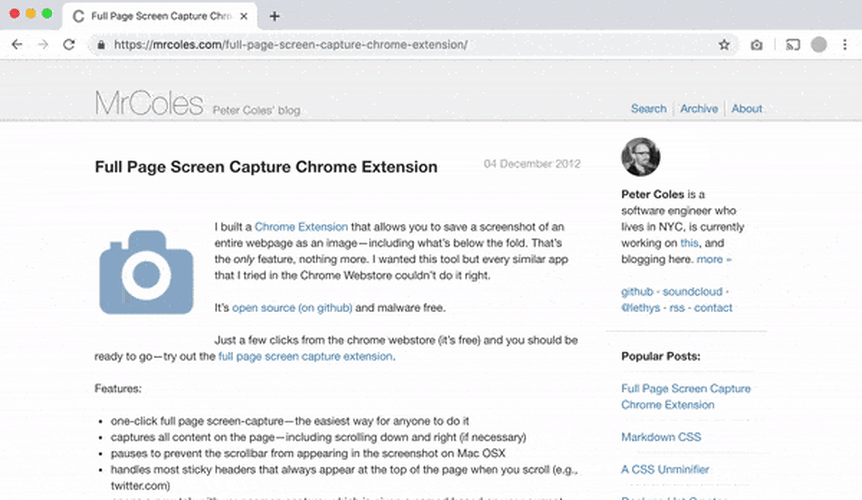The image size is (862, 500).
Task: Open the contact link in the sidebar
Action: 713,308
